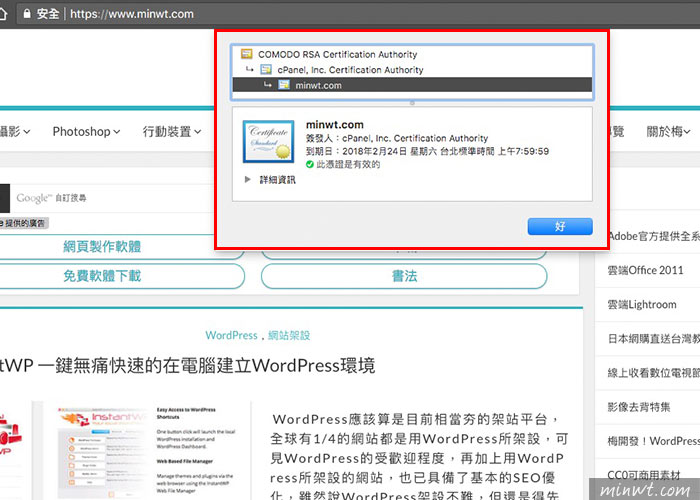Viewport: 700px width, 500px height.
Task: Open the 關於梅 dropdown menu
Action: point(668,131)
